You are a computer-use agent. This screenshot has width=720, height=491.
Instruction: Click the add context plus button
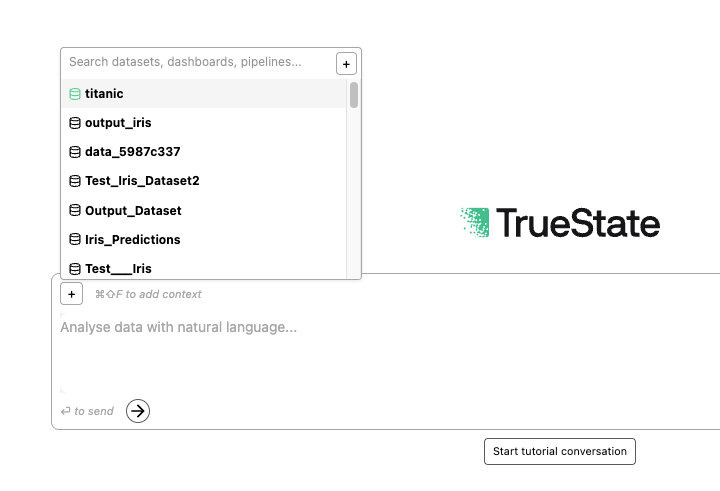pos(72,294)
